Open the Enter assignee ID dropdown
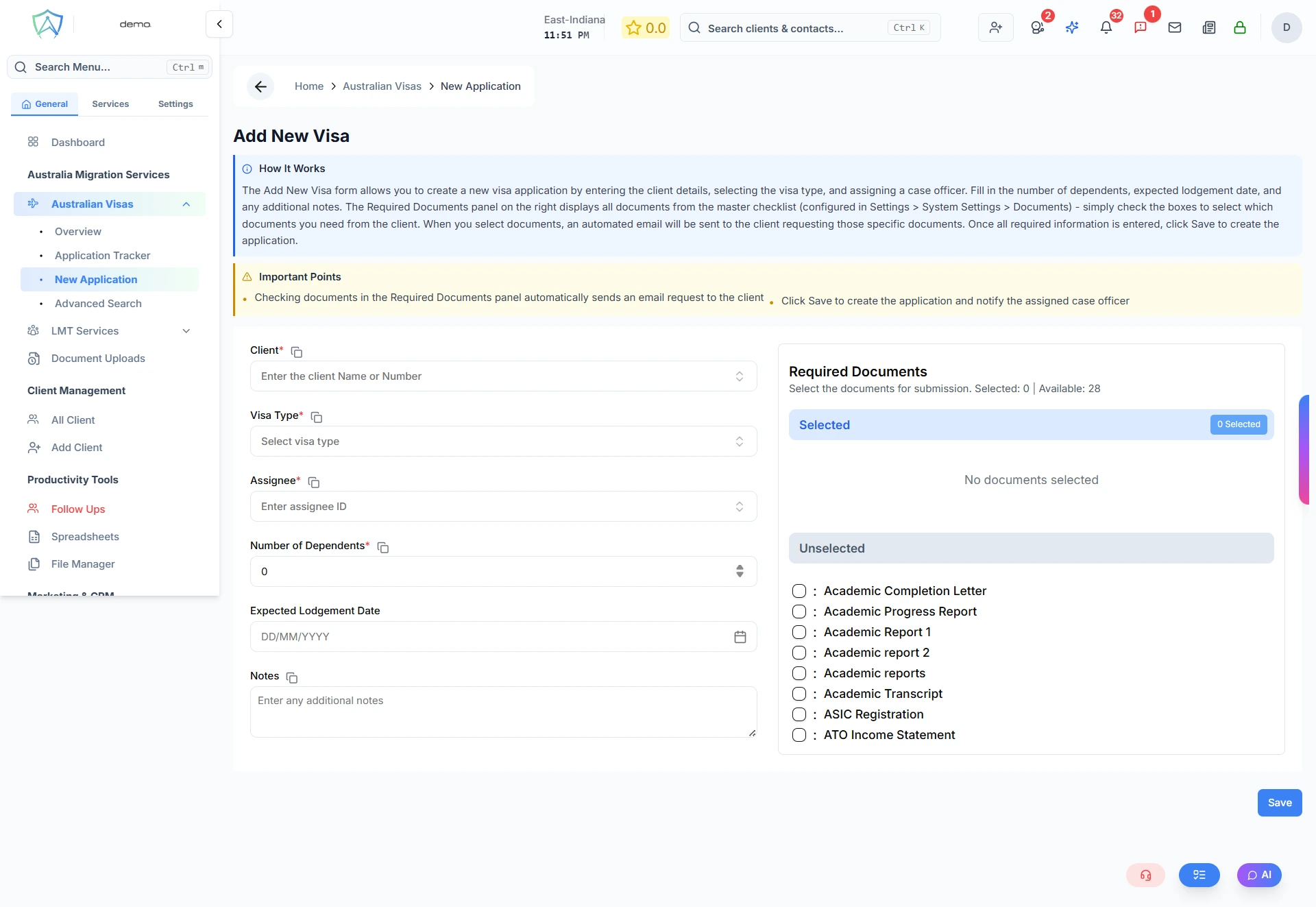 tap(503, 507)
